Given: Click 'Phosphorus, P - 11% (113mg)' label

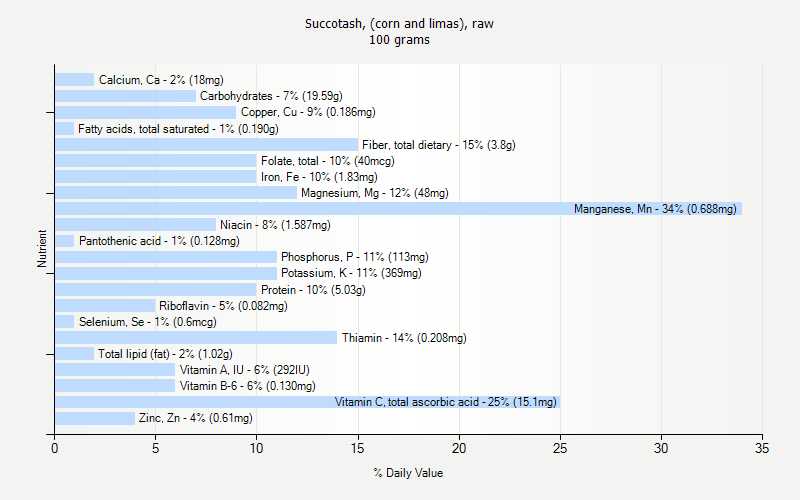Looking at the screenshot, I should pyautogui.click(x=355, y=257).
